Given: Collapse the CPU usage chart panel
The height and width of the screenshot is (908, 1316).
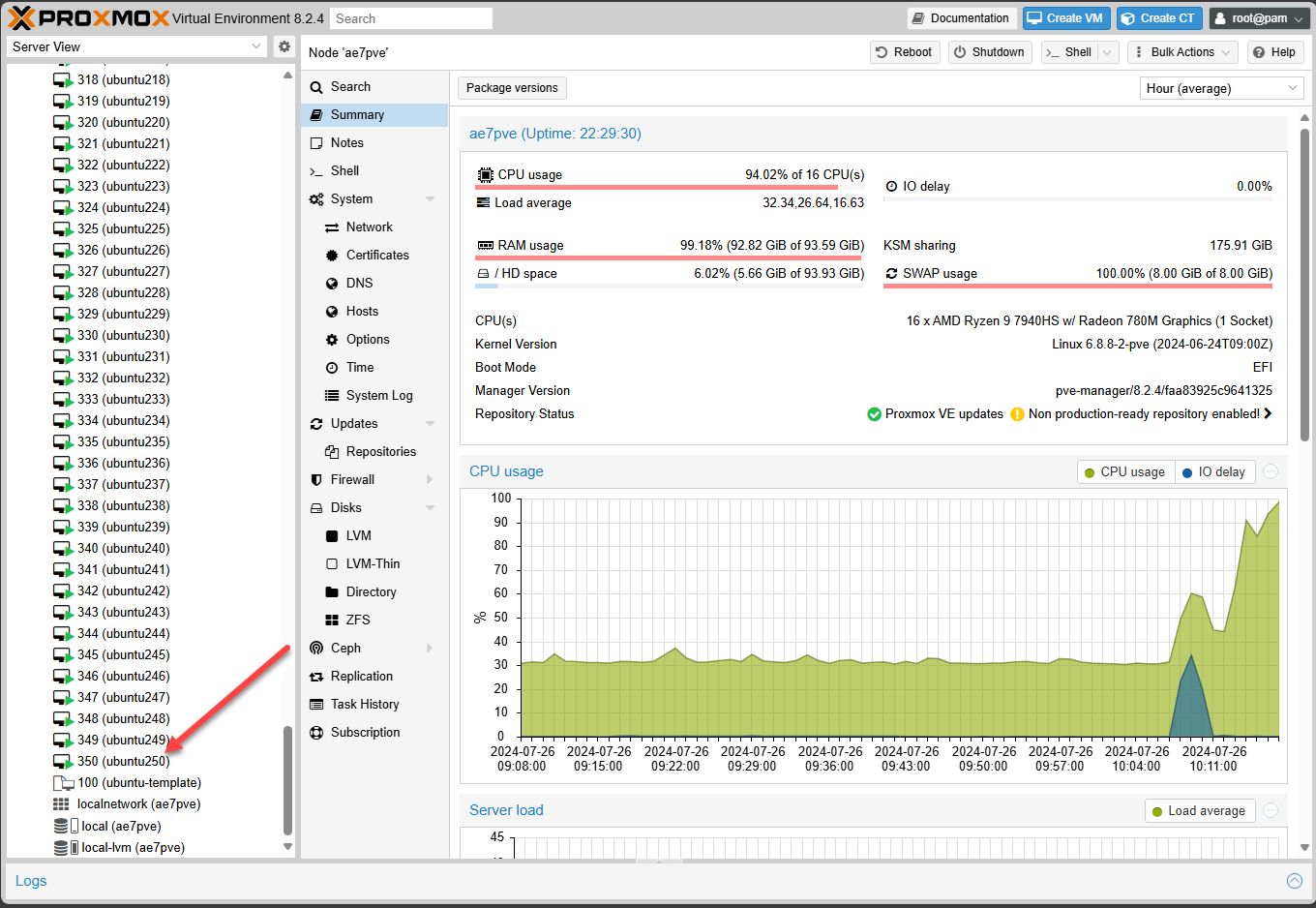Looking at the screenshot, I should pos(1271,471).
